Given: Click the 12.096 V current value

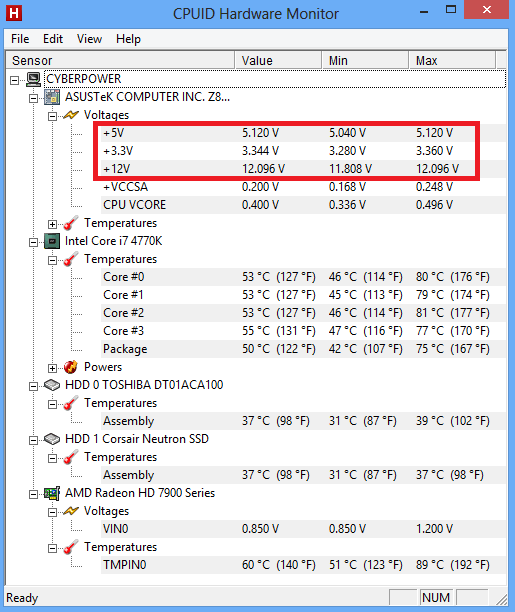Looking at the screenshot, I should (x=263, y=169).
